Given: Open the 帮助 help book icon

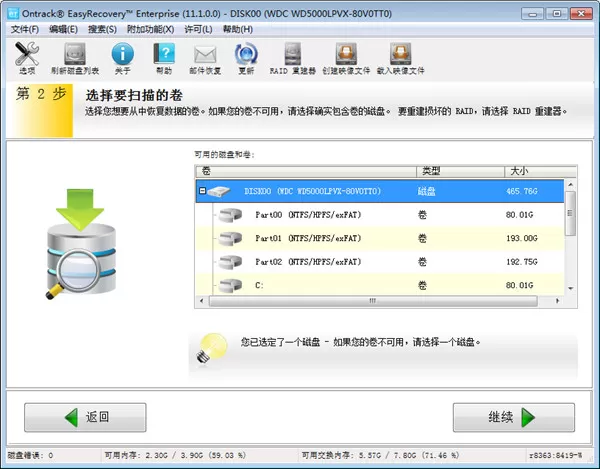Looking at the screenshot, I should [164, 54].
